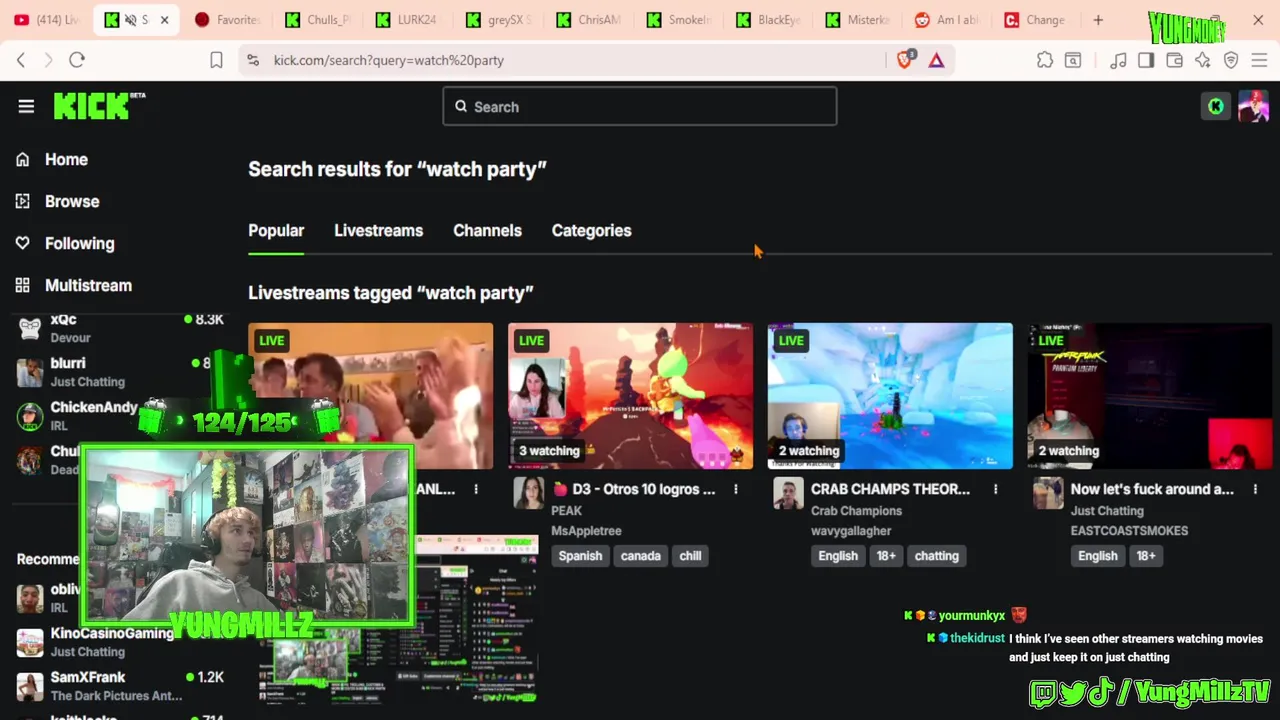Select the Spanish tag
This screenshot has height=720, width=1280.
580,556
